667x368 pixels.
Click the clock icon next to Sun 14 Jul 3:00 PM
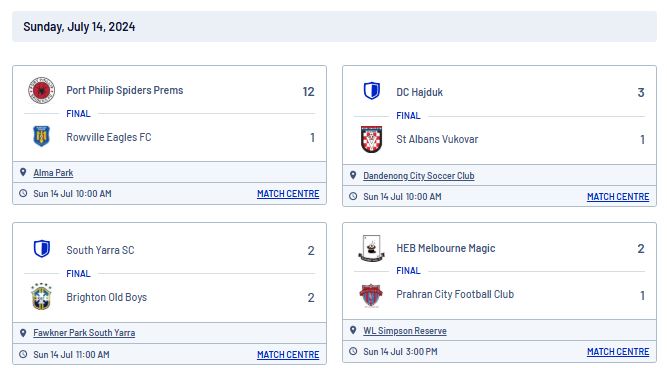(x=353, y=351)
